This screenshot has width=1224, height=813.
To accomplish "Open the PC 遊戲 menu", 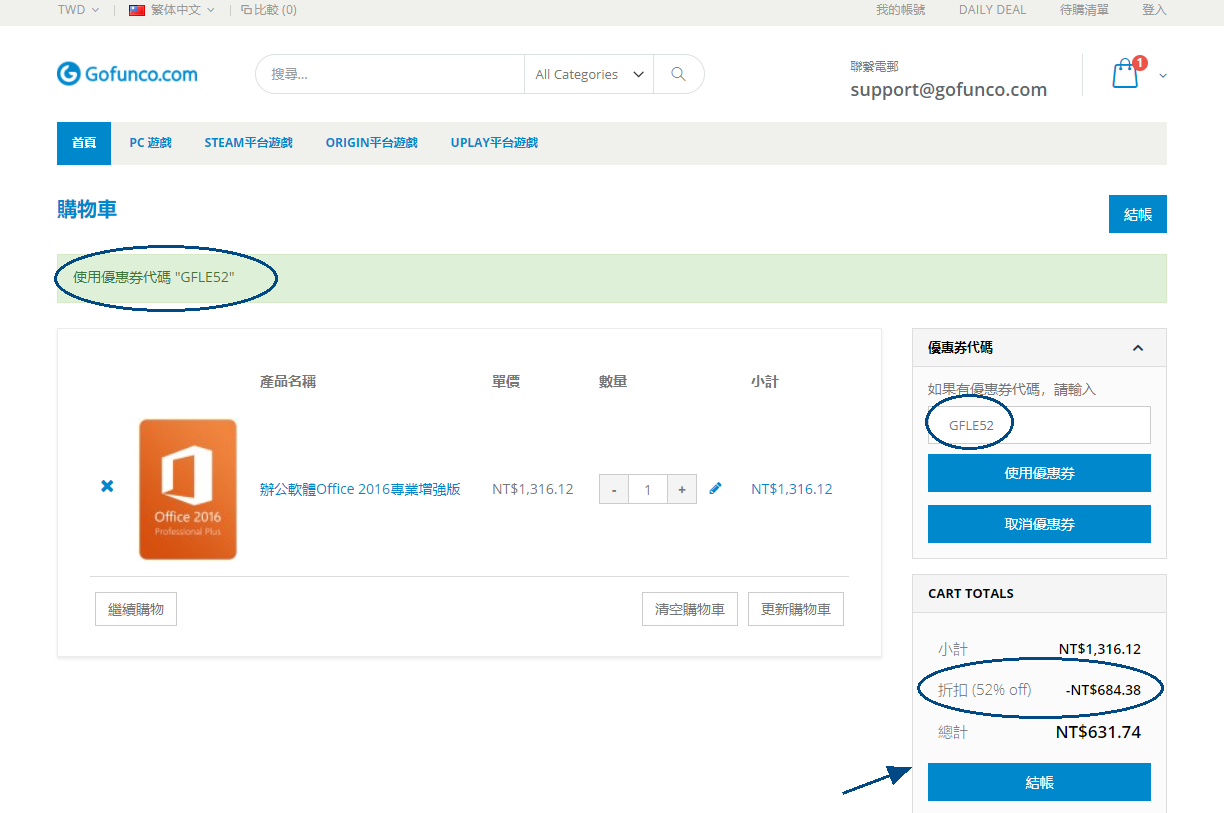I will coord(150,143).
